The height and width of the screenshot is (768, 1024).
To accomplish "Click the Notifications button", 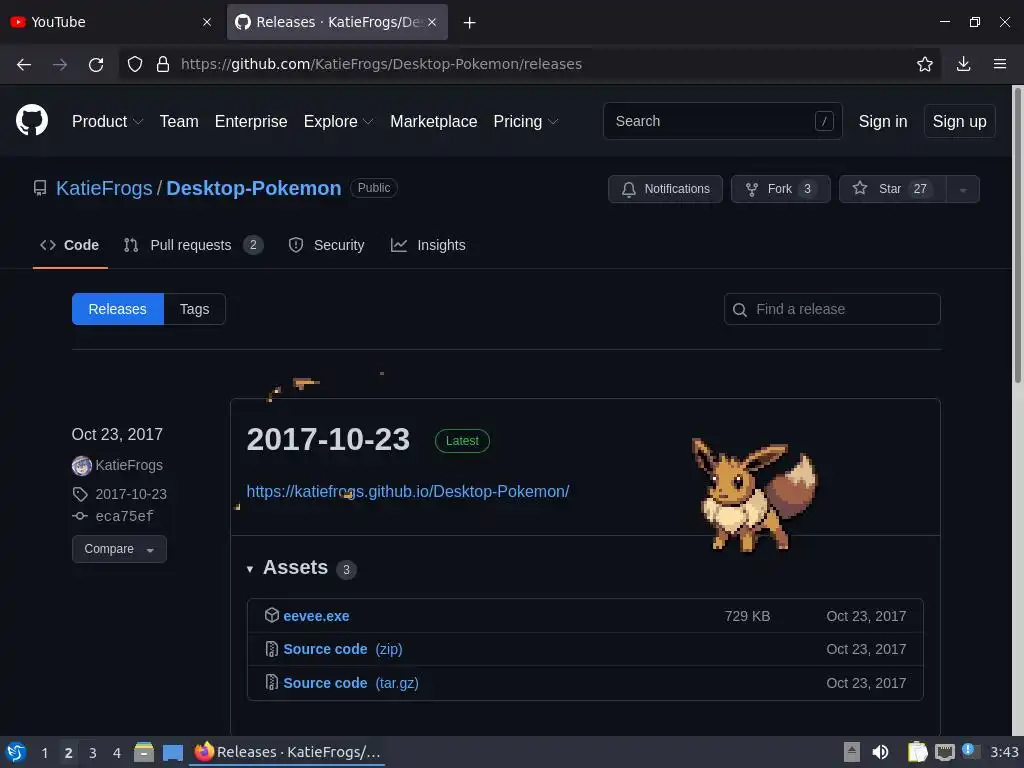I will [x=665, y=189].
